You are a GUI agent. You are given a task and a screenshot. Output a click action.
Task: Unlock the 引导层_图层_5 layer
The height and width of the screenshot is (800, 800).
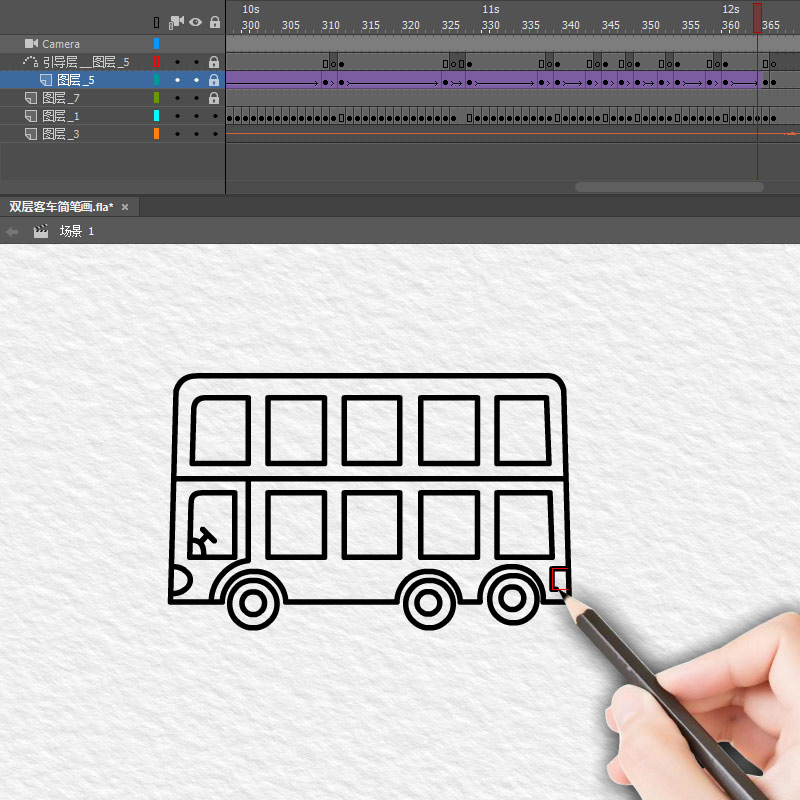(214, 62)
